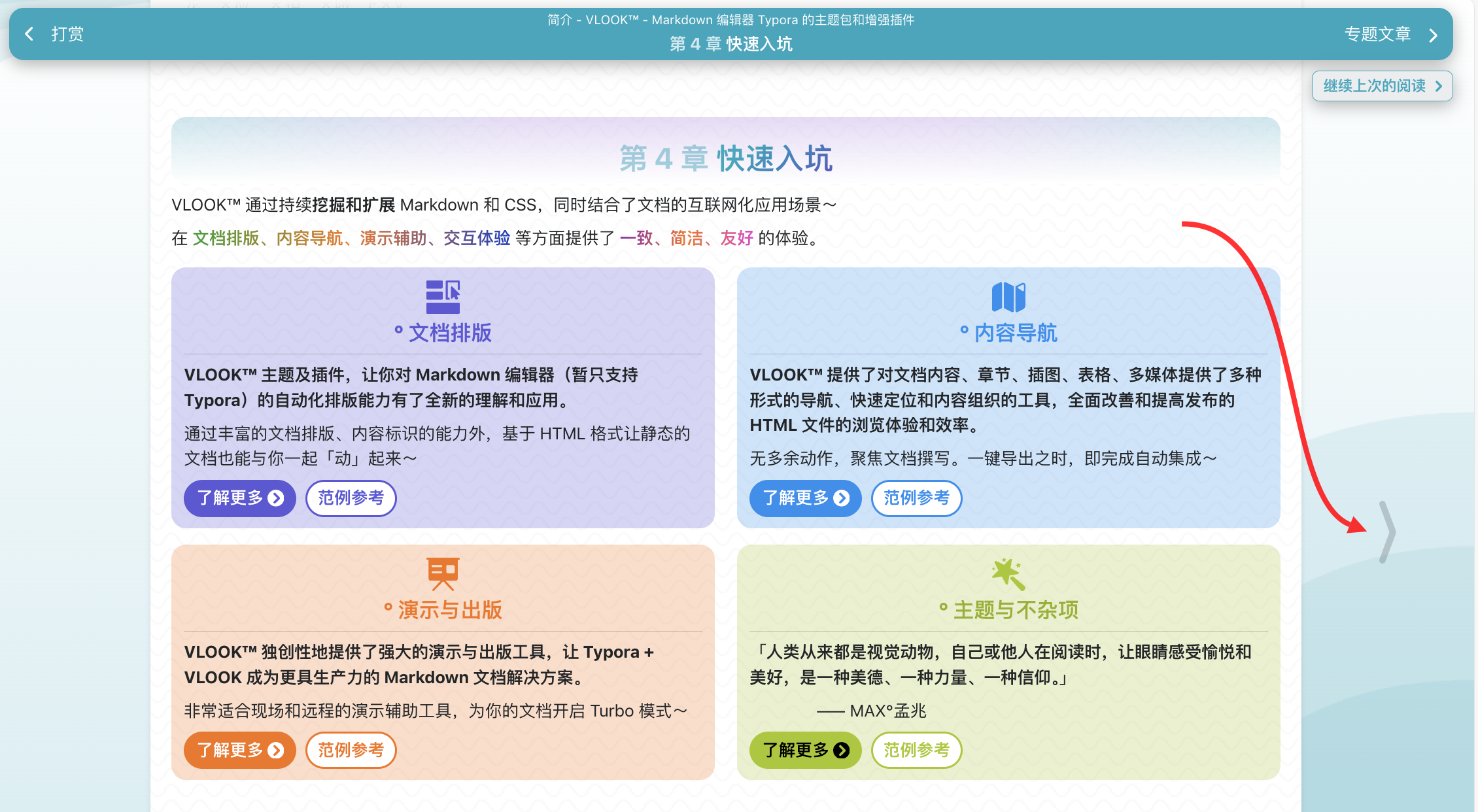Click 范例参考 in the blue 内容导航 card
This screenshot has height=812, width=1478.
pos(916,498)
